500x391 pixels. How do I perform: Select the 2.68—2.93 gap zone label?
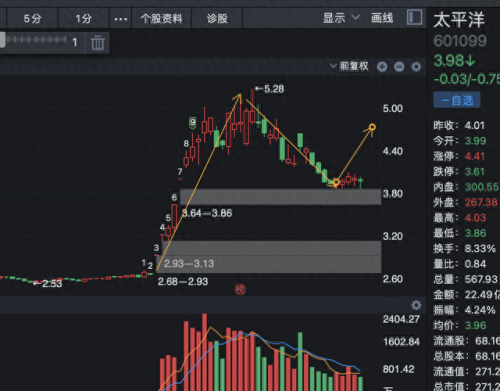183,282
